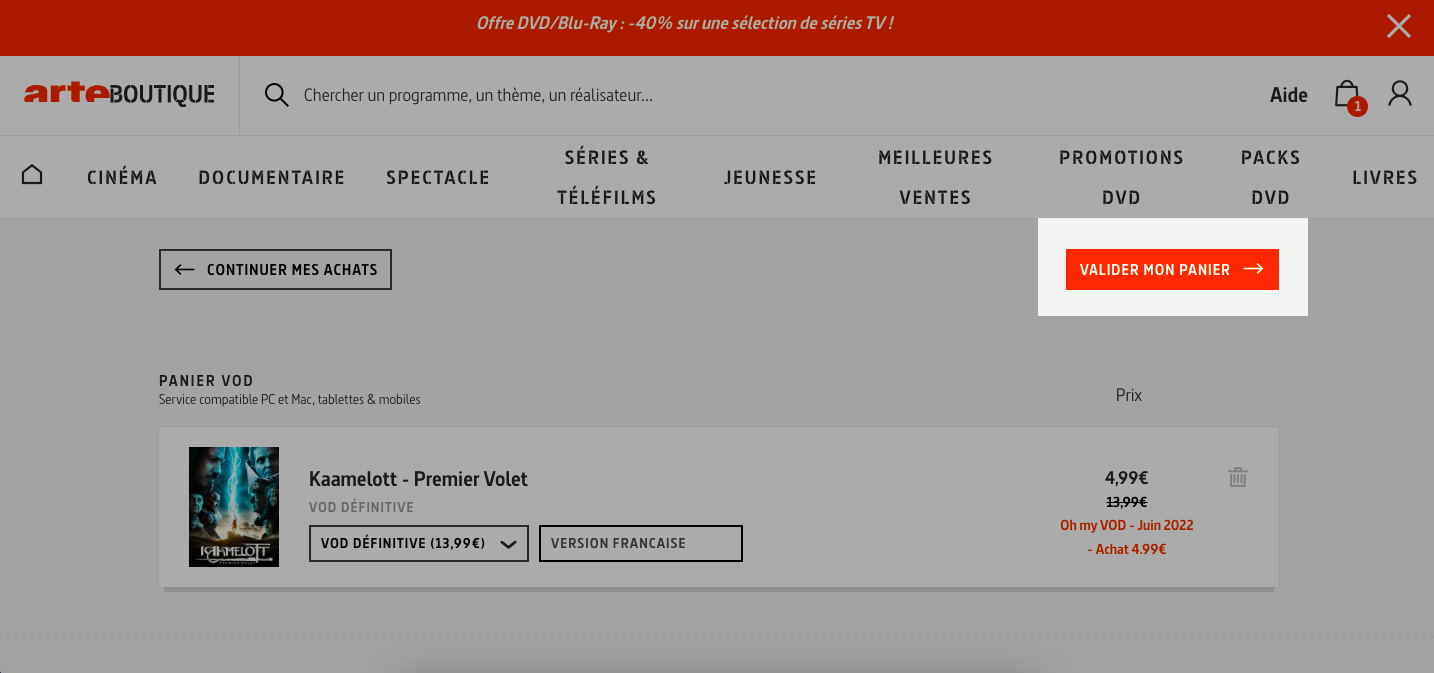The width and height of the screenshot is (1434, 673).
Task: Open the Documentaire category
Action: 272,177
